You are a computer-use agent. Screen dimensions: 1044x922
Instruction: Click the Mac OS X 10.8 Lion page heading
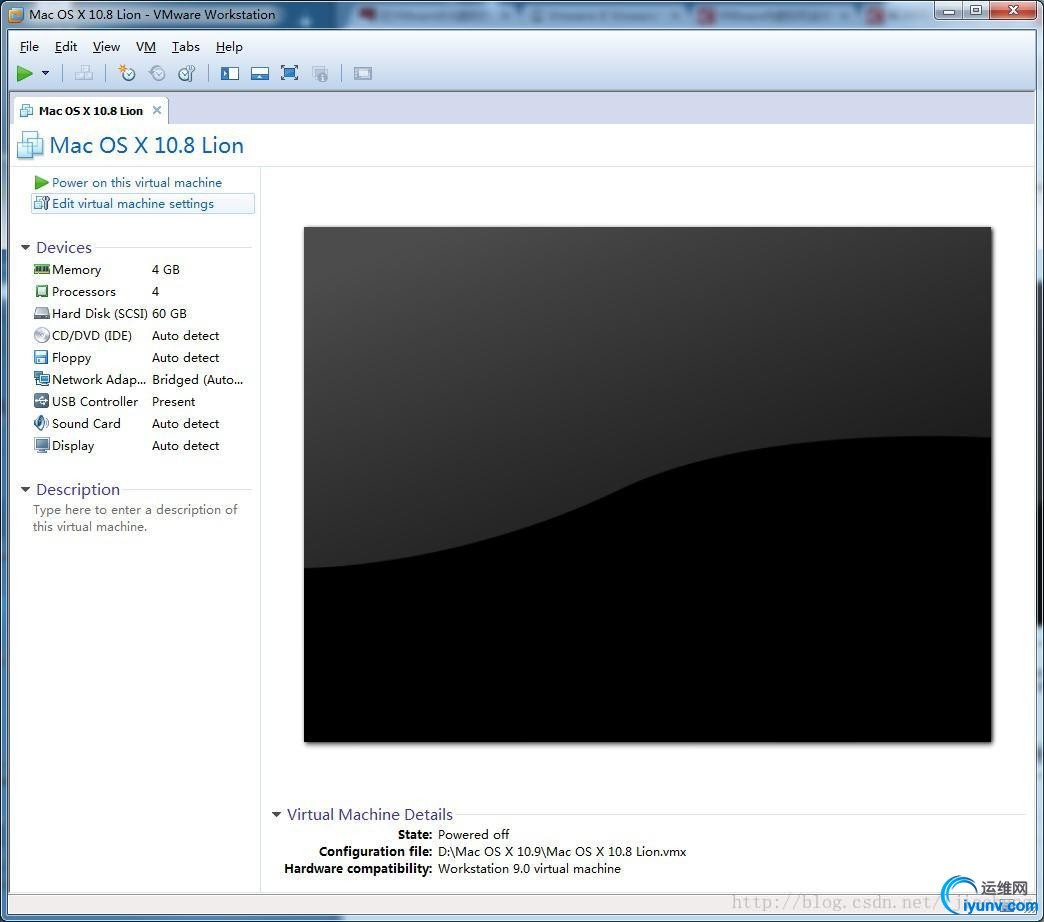click(x=146, y=145)
